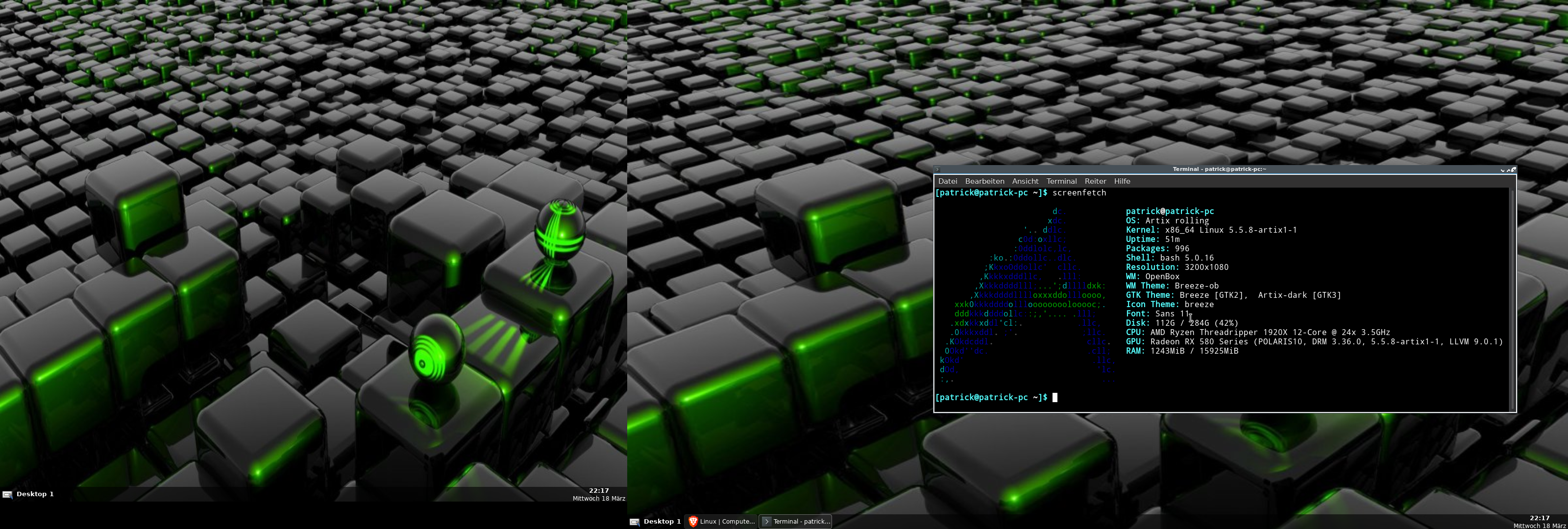
Task: Open the Datei menu
Action: [x=947, y=181]
